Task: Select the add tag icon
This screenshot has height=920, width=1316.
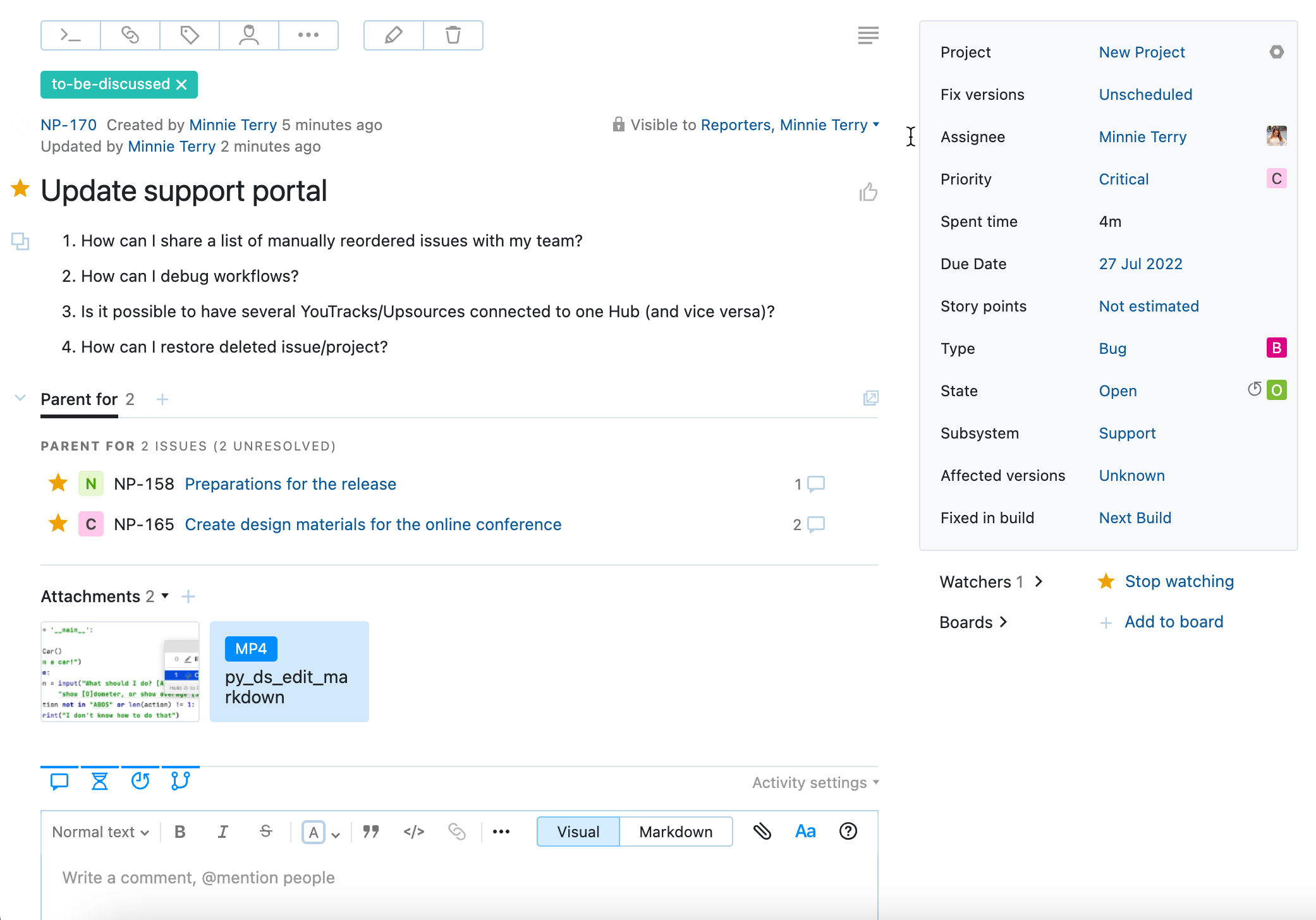Action: [x=189, y=35]
